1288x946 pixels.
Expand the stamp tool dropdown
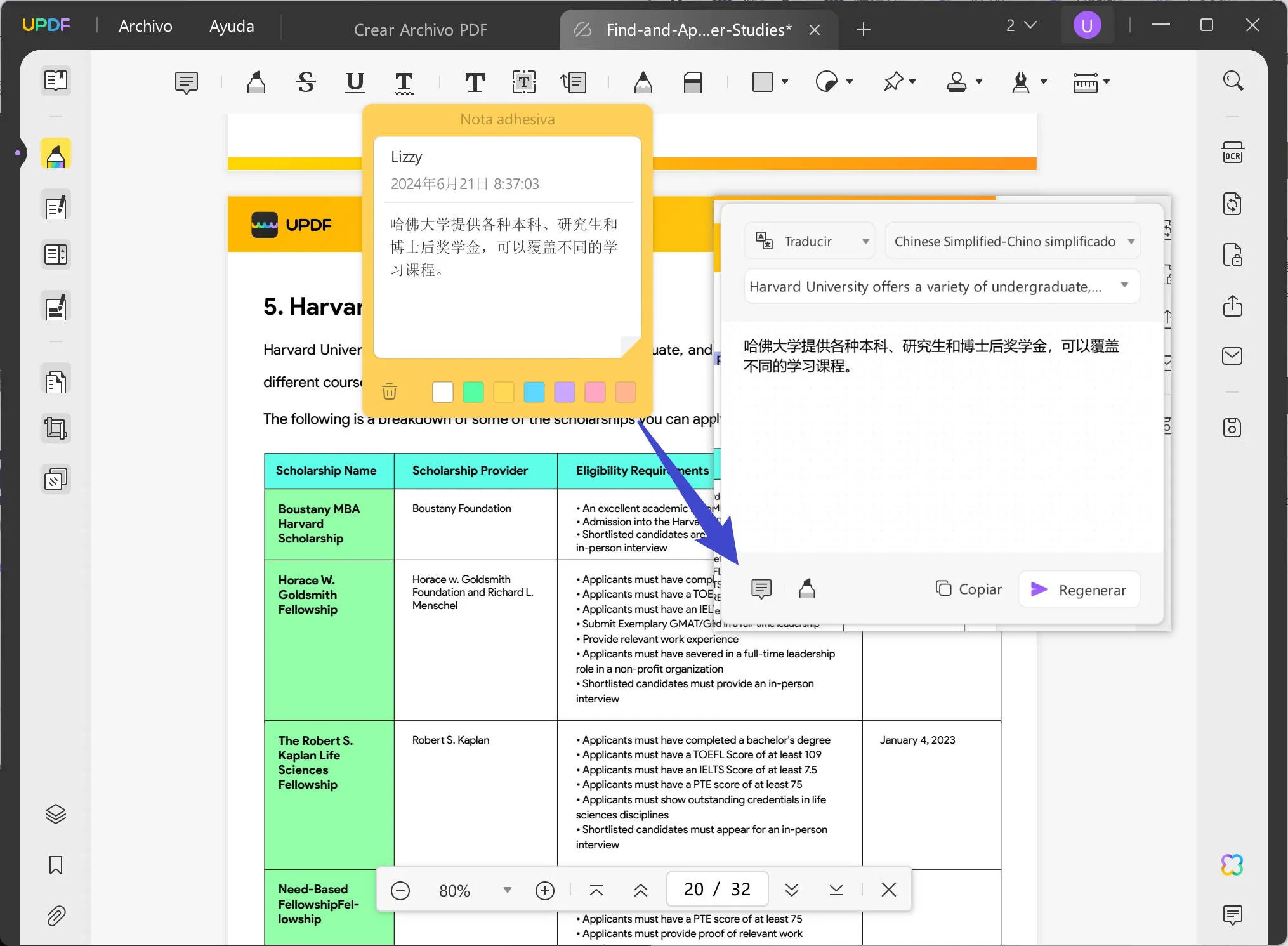coord(979,82)
